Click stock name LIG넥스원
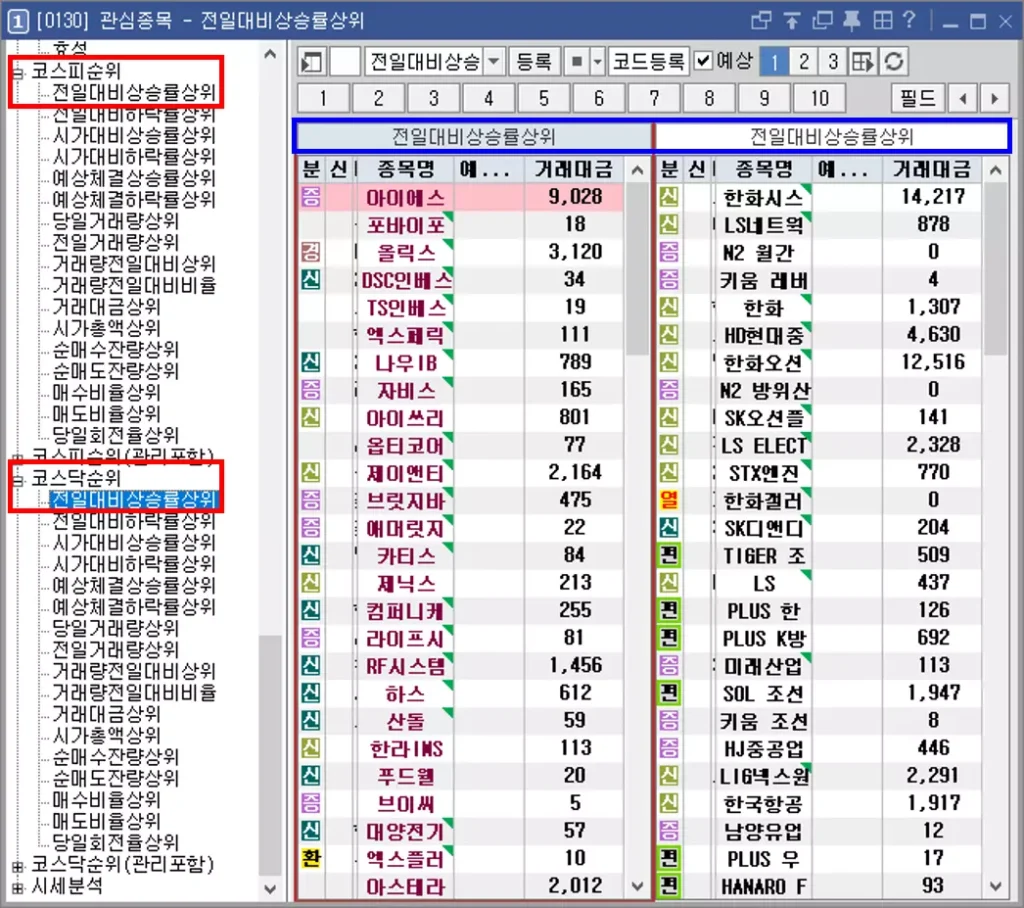The width and height of the screenshot is (1024, 908). tap(763, 775)
